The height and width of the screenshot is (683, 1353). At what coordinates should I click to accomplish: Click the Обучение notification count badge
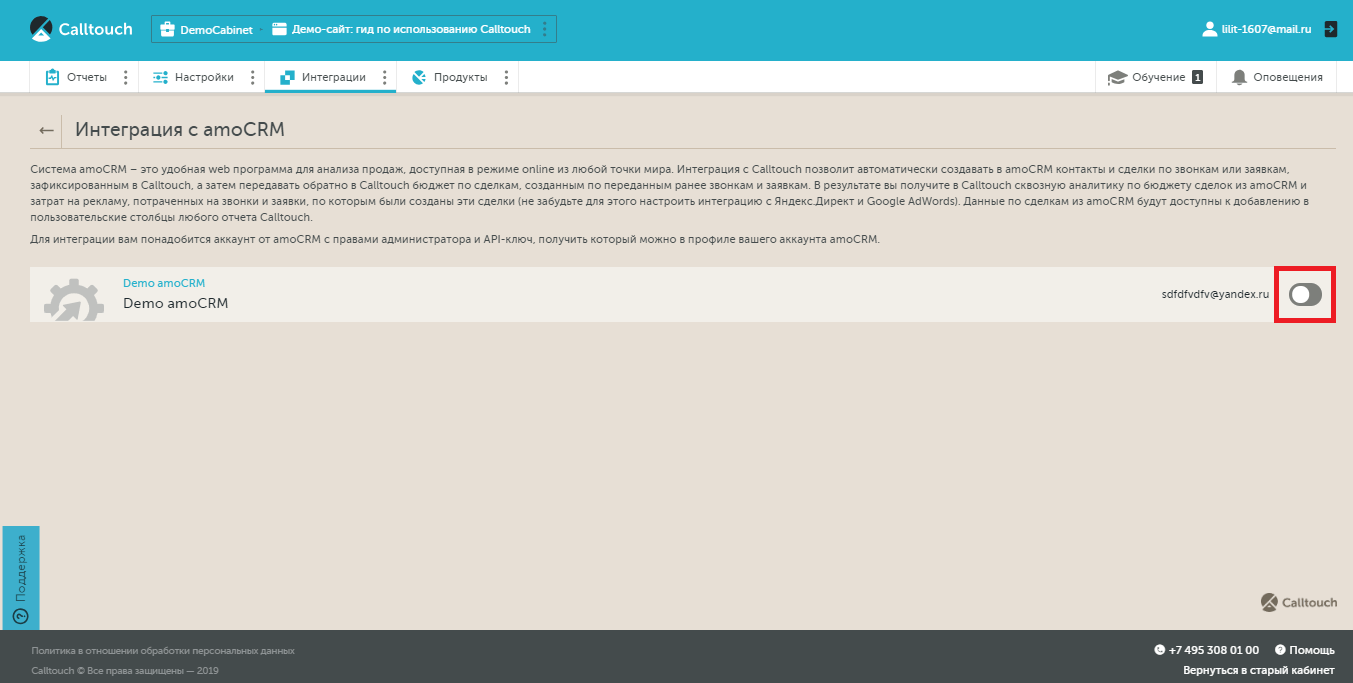[1197, 77]
